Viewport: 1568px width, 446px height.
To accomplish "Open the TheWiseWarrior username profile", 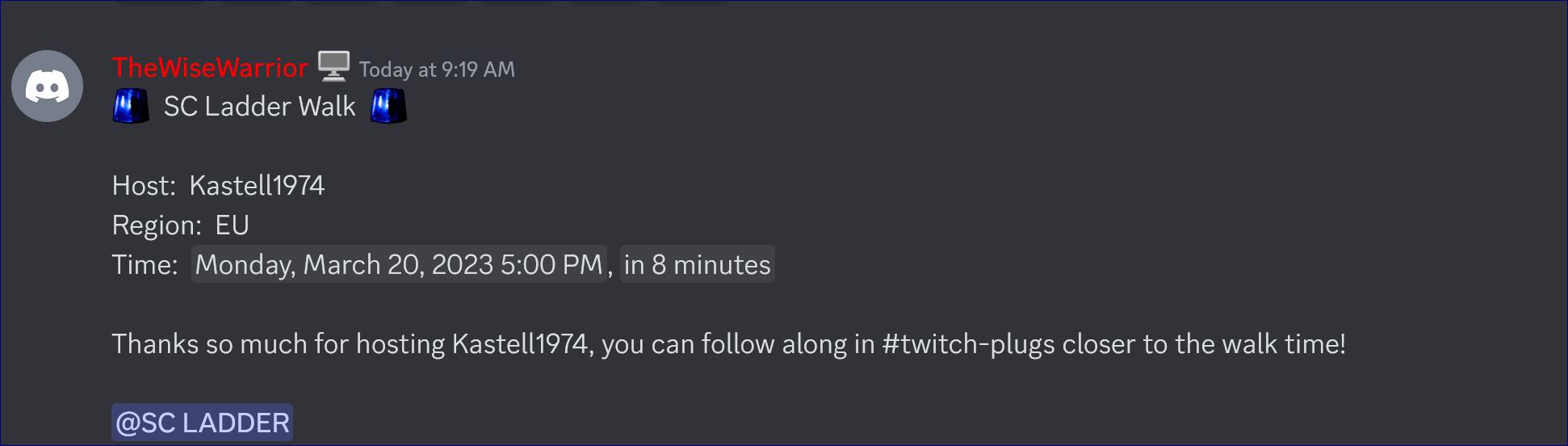I will (x=210, y=68).
